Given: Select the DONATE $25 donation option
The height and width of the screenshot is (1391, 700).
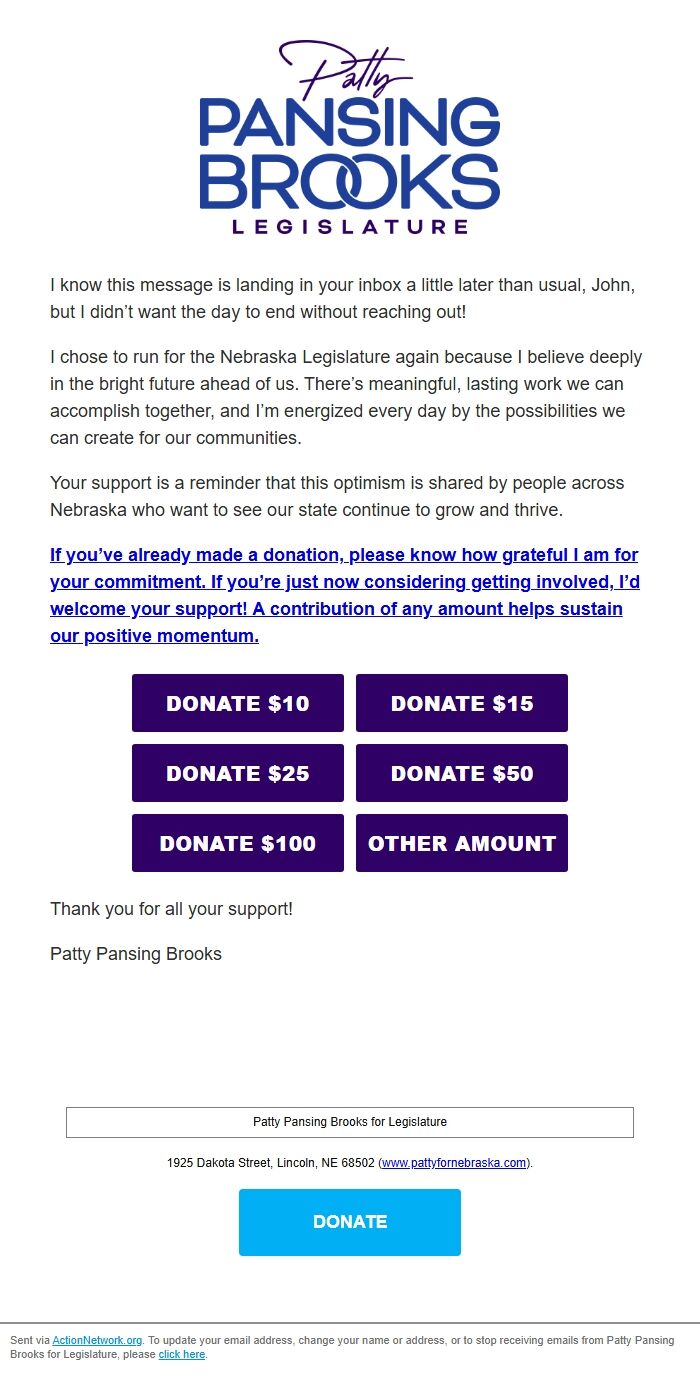Looking at the screenshot, I should coord(237,773).
